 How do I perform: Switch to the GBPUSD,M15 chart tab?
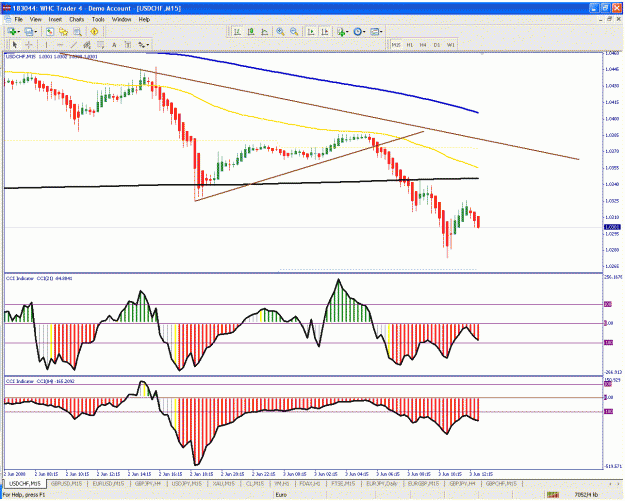[x=66, y=483]
